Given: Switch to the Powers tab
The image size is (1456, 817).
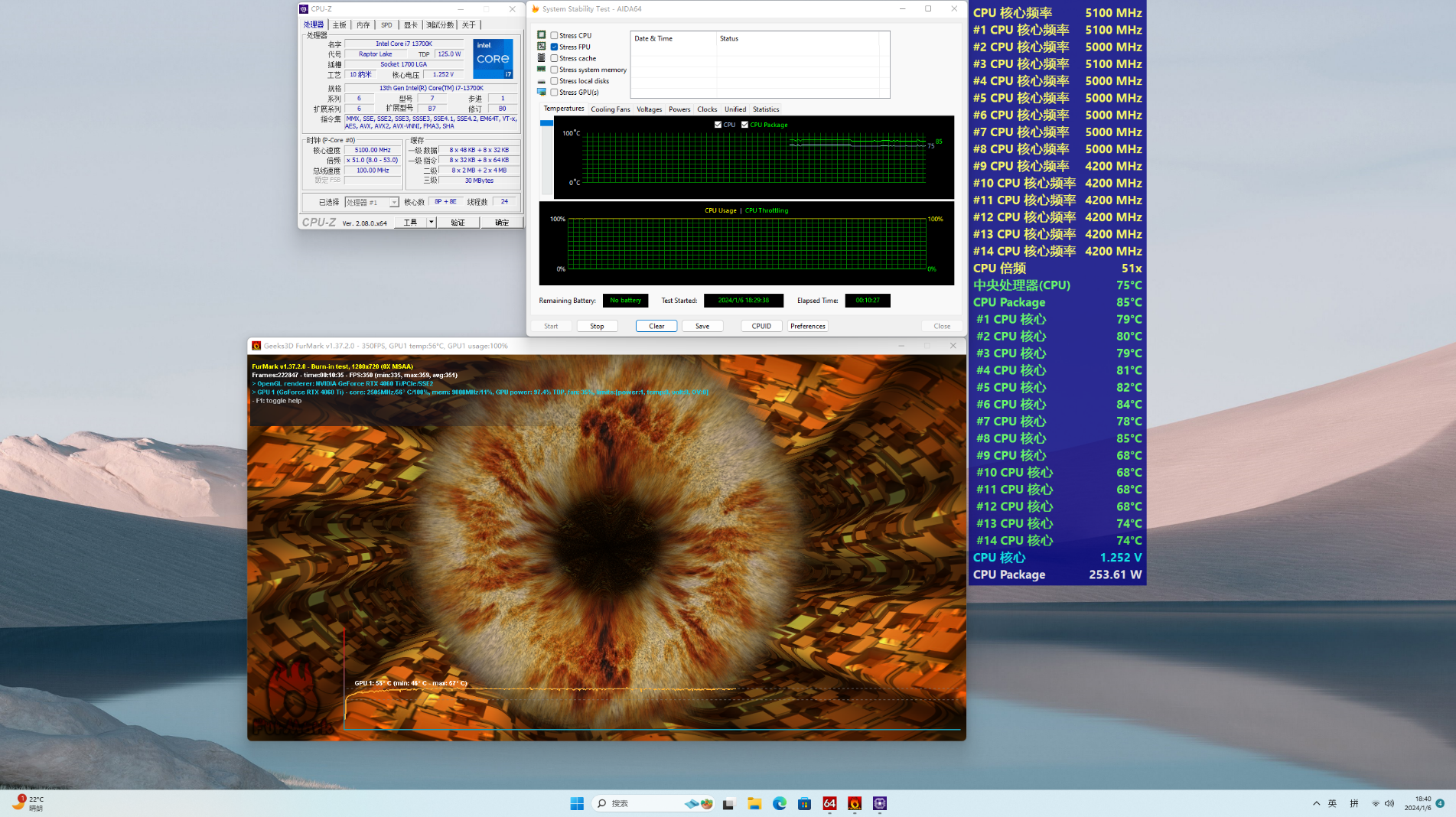Looking at the screenshot, I should coord(679,109).
